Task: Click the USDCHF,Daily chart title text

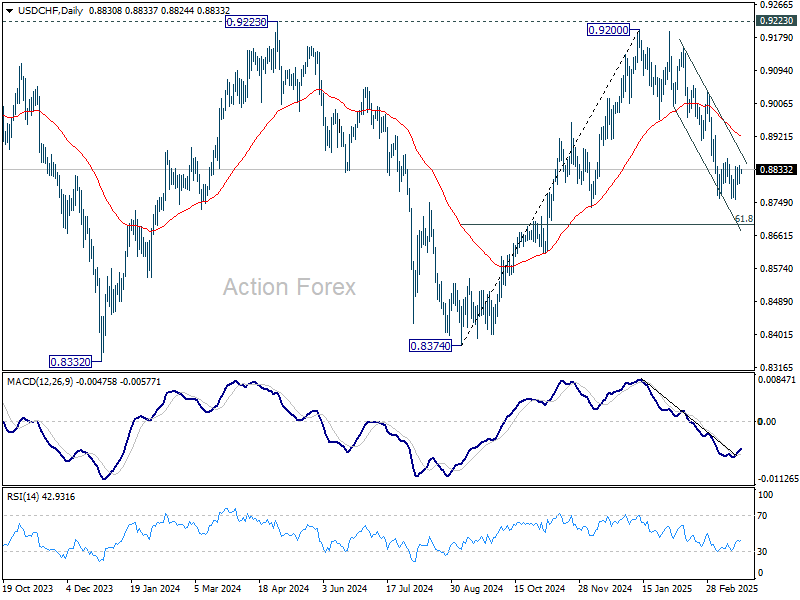Action: [50, 10]
